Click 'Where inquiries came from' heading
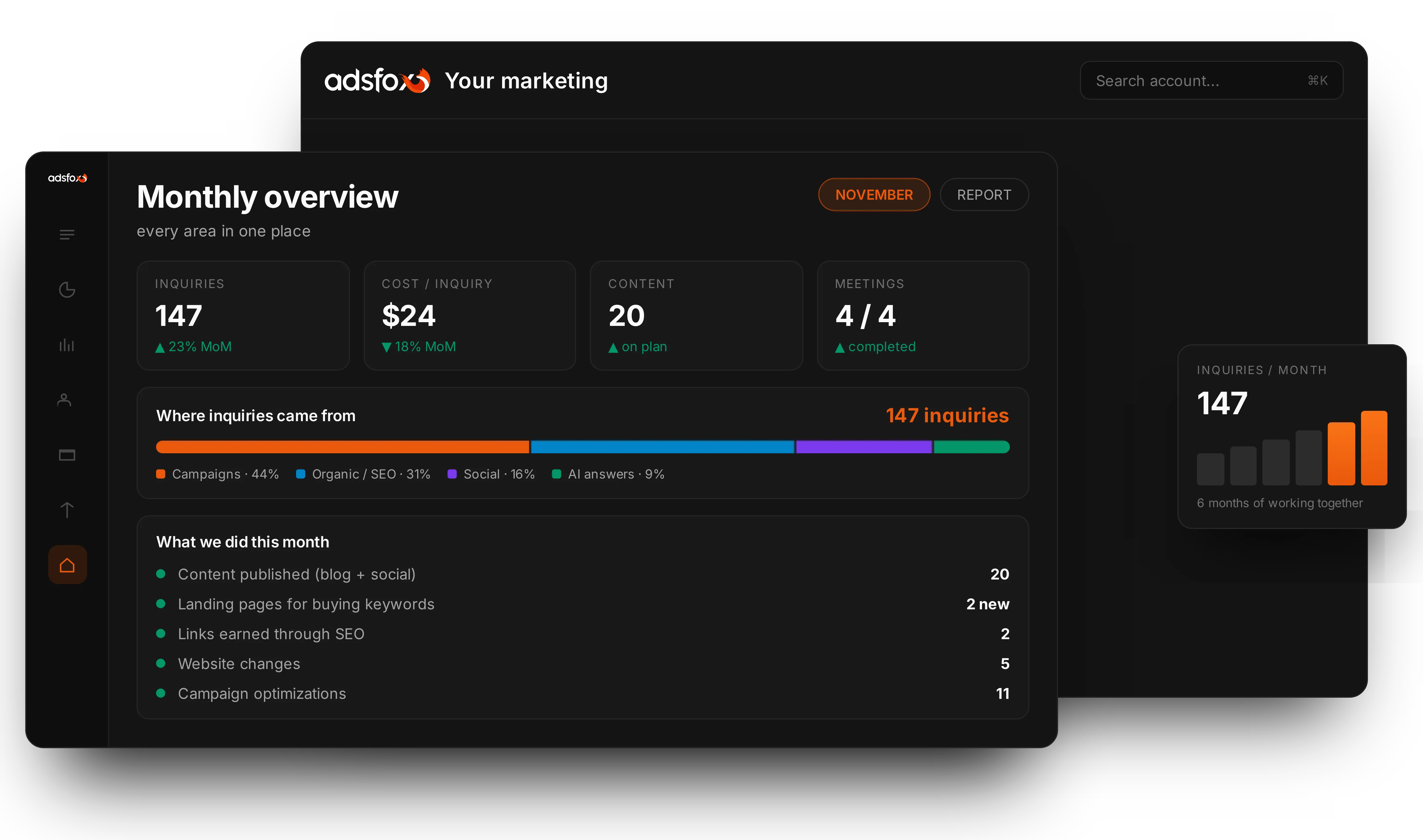The width and height of the screenshot is (1423, 840). coord(256,415)
